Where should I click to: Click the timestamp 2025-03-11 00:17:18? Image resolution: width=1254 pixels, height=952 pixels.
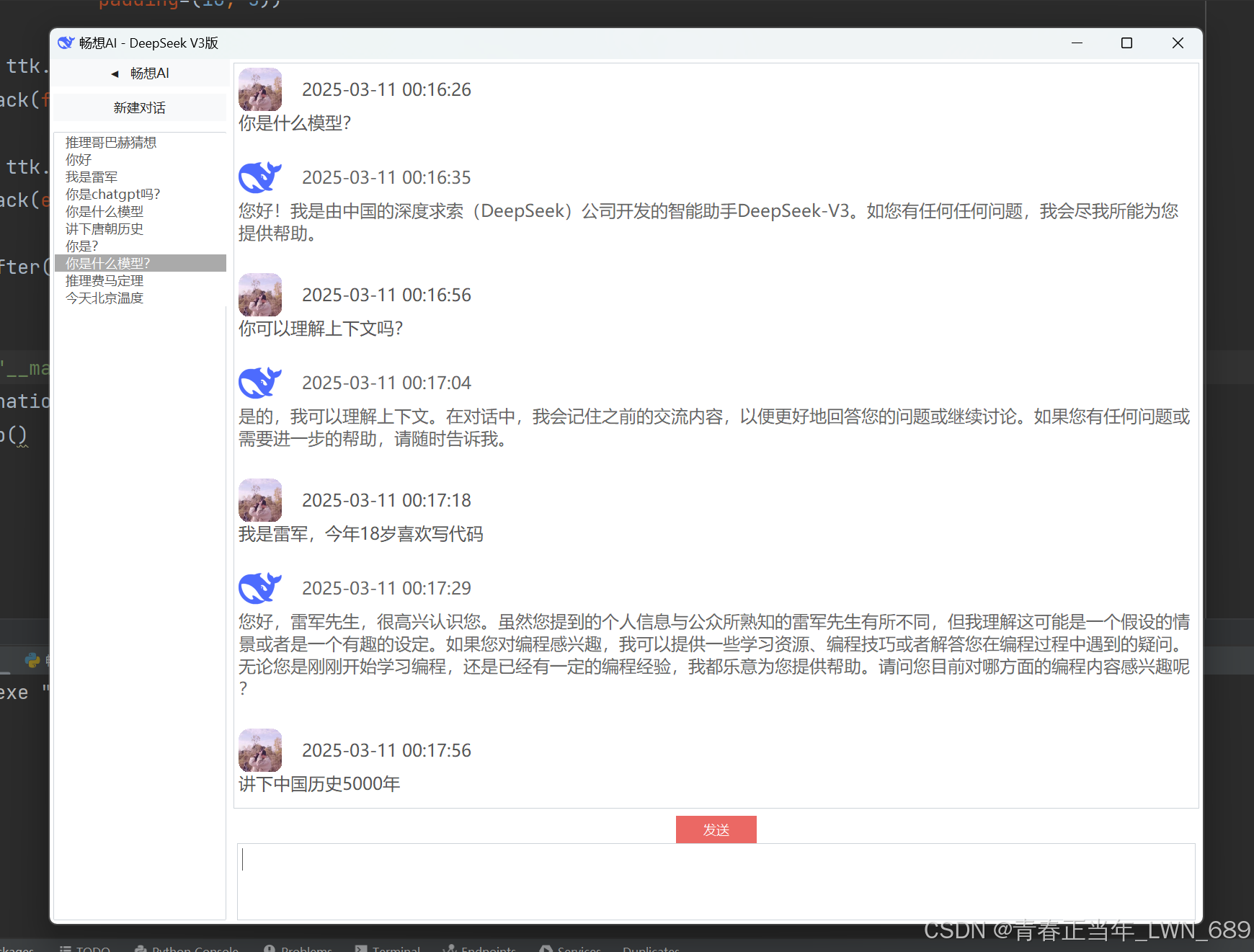point(386,500)
